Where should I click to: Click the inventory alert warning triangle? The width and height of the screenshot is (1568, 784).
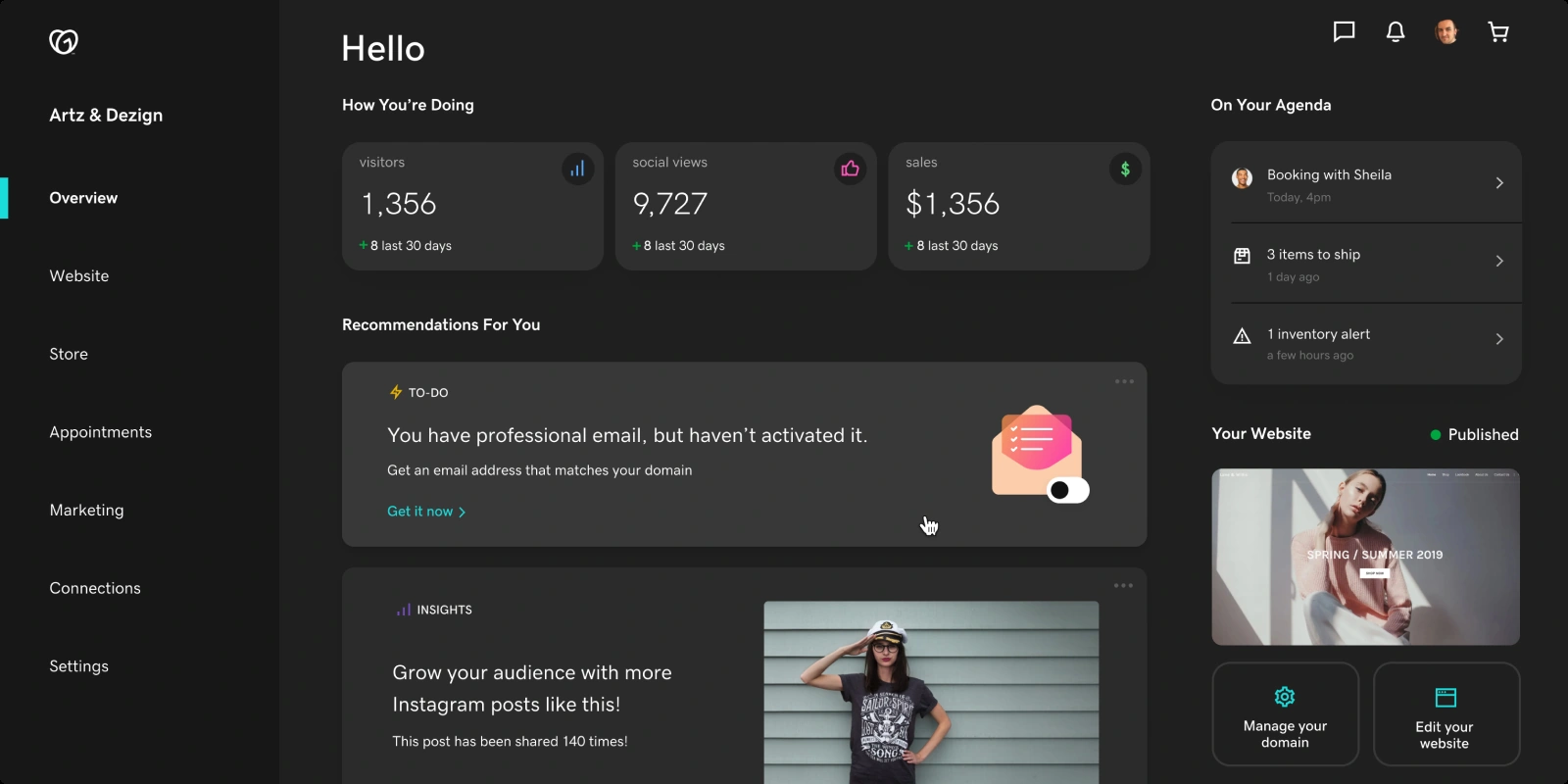[x=1242, y=336]
